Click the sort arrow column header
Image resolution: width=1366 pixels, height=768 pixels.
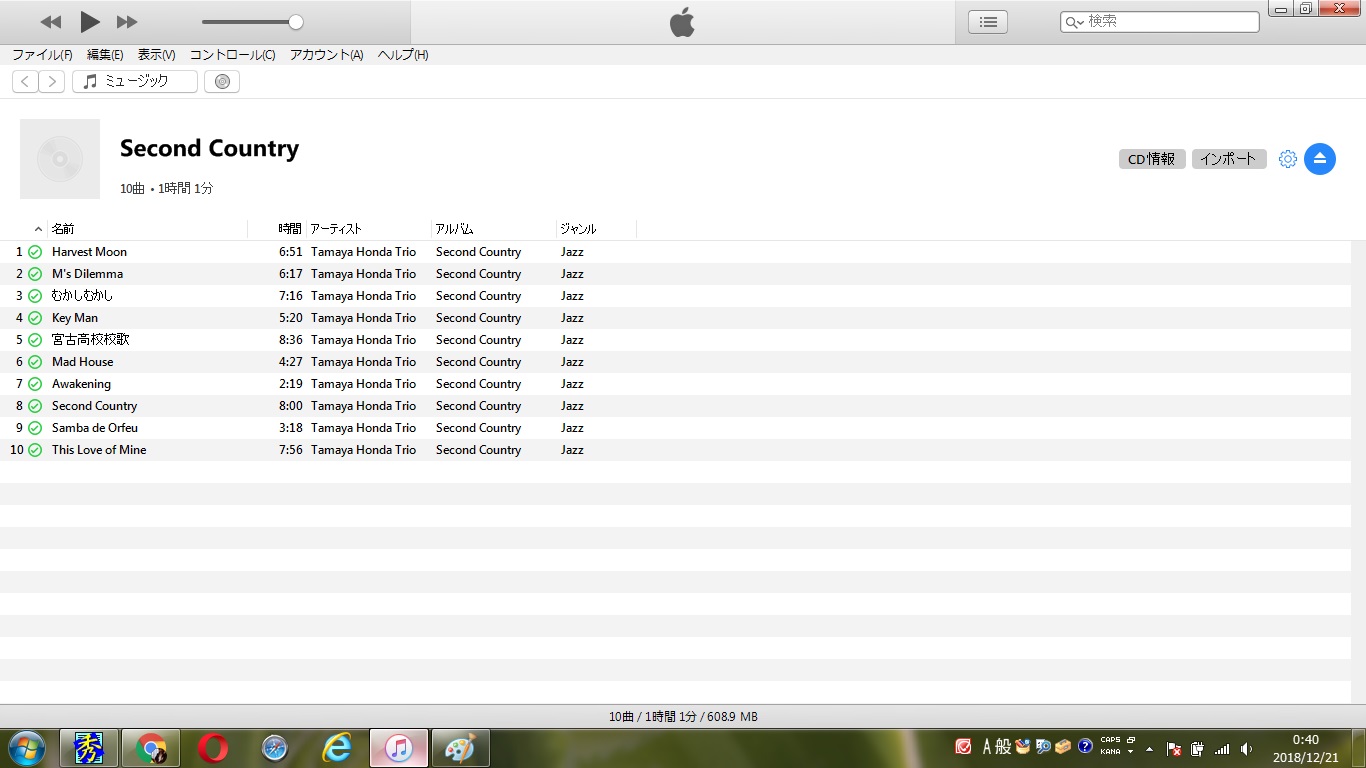pos(38,229)
